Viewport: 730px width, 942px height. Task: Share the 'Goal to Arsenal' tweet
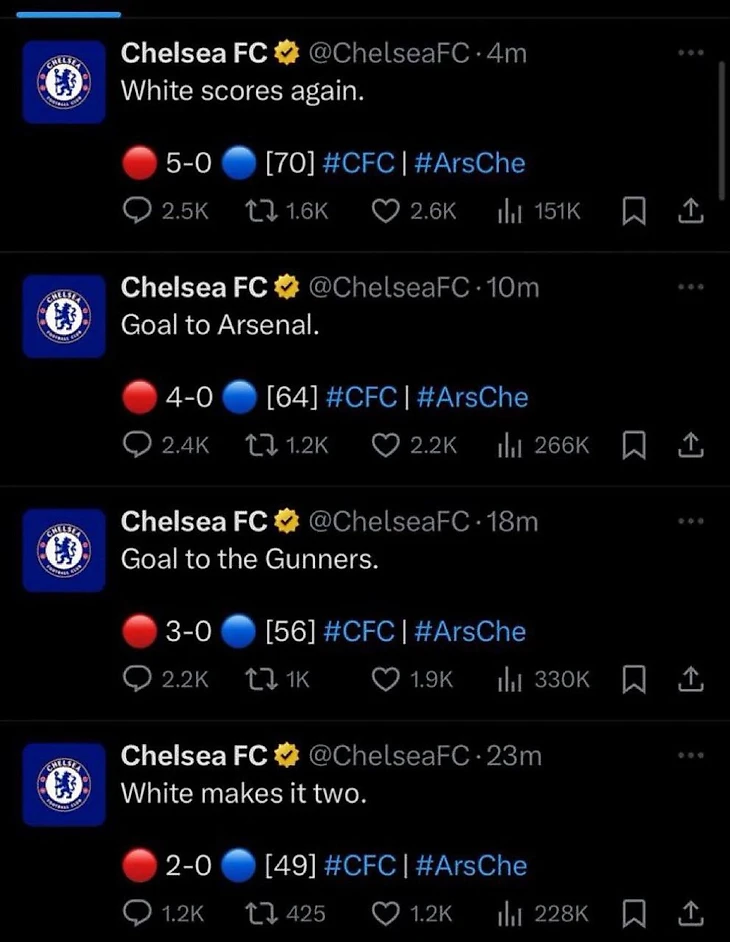[x=692, y=445]
